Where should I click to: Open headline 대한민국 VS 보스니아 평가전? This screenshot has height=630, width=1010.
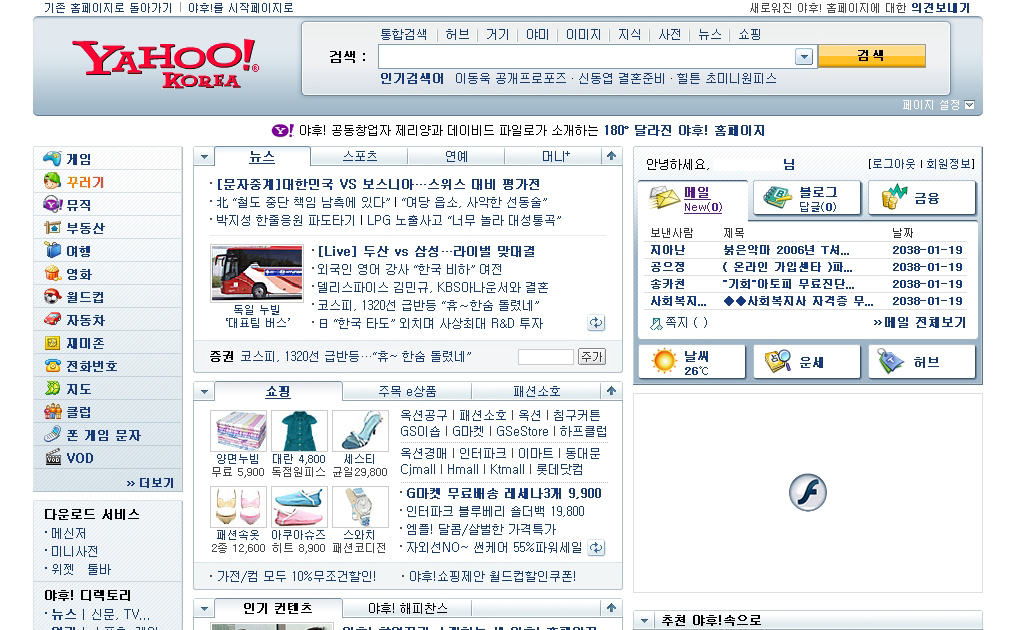[x=378, y=184]
